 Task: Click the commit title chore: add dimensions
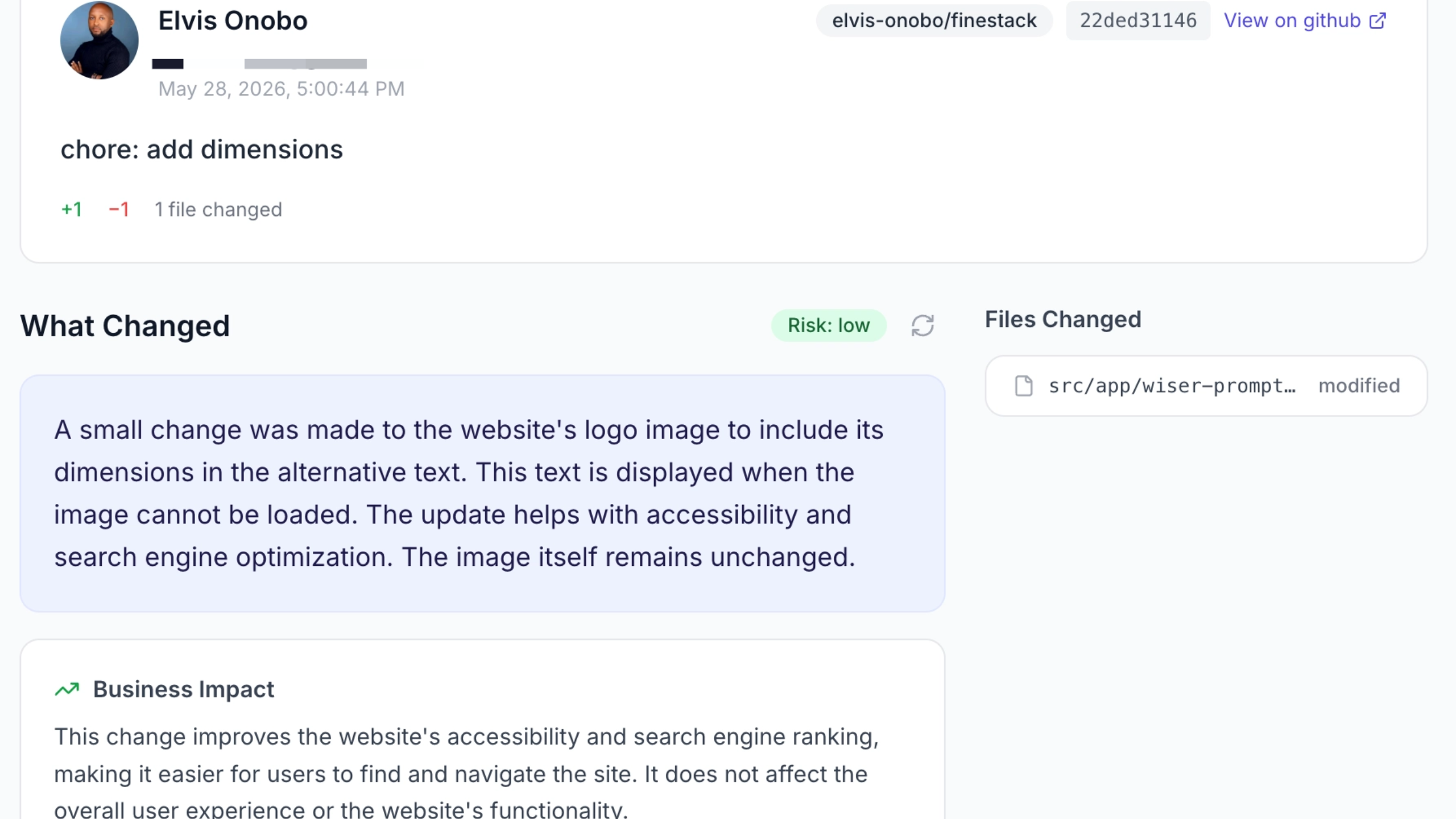point(202,150)
